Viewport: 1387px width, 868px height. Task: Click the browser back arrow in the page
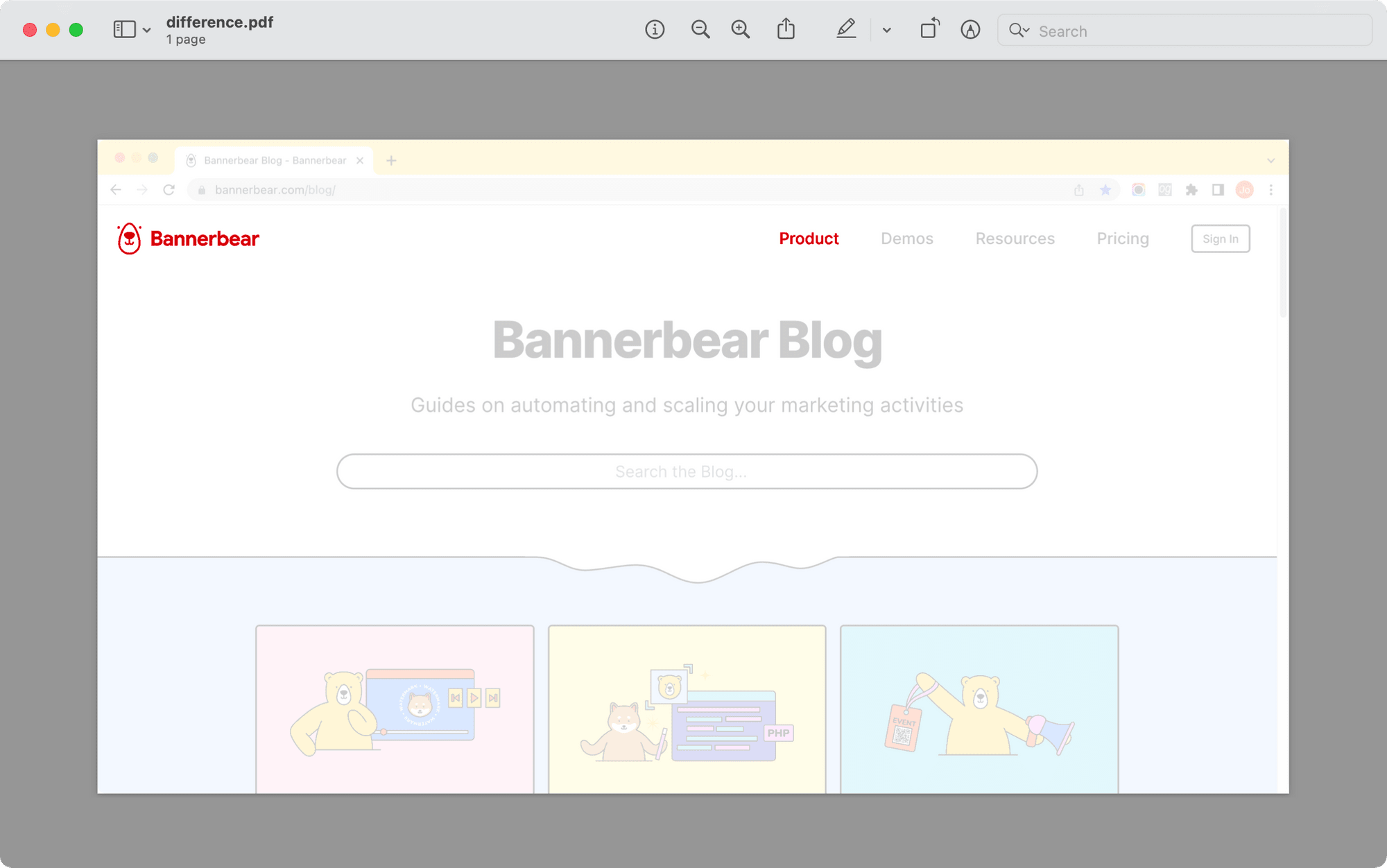pyautogui.click(x=116, y=190)
